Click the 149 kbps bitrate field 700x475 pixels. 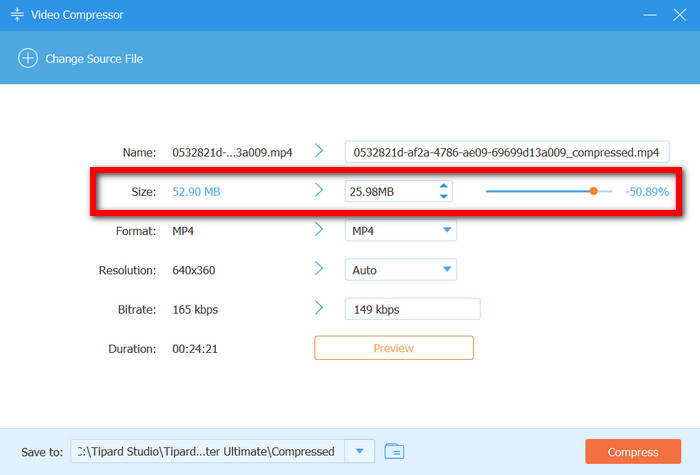tap(412, 309)
